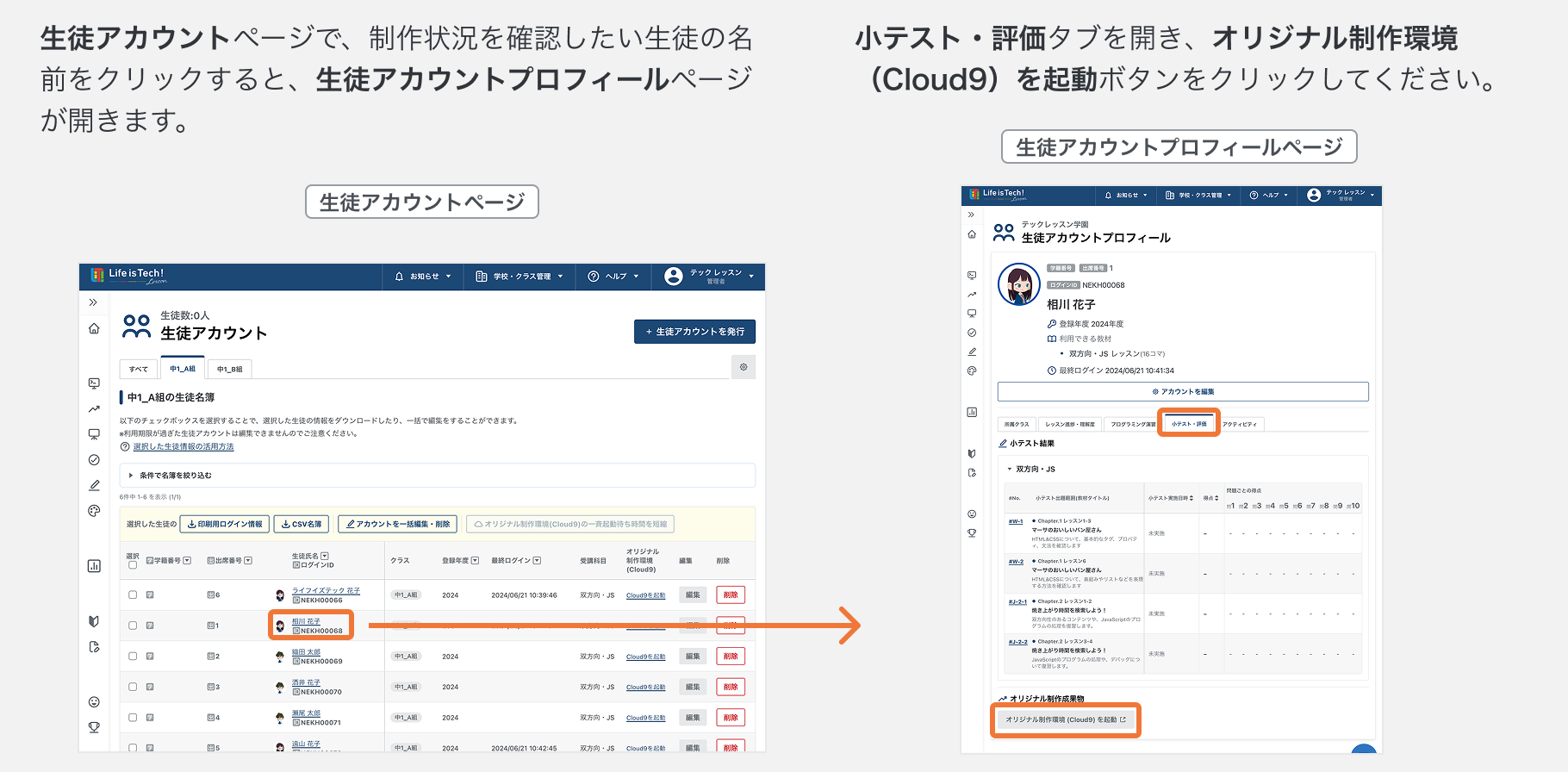
Task: Open 最終ログイン column sort dropdown
Action: point(537,561)
